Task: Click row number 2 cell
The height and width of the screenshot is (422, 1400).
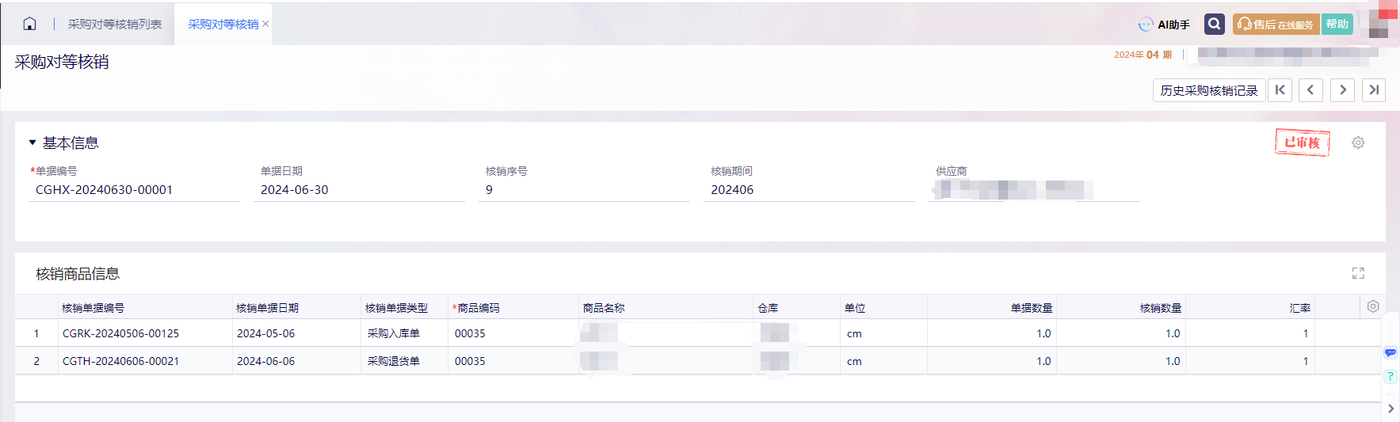Action: pos(37,361)
